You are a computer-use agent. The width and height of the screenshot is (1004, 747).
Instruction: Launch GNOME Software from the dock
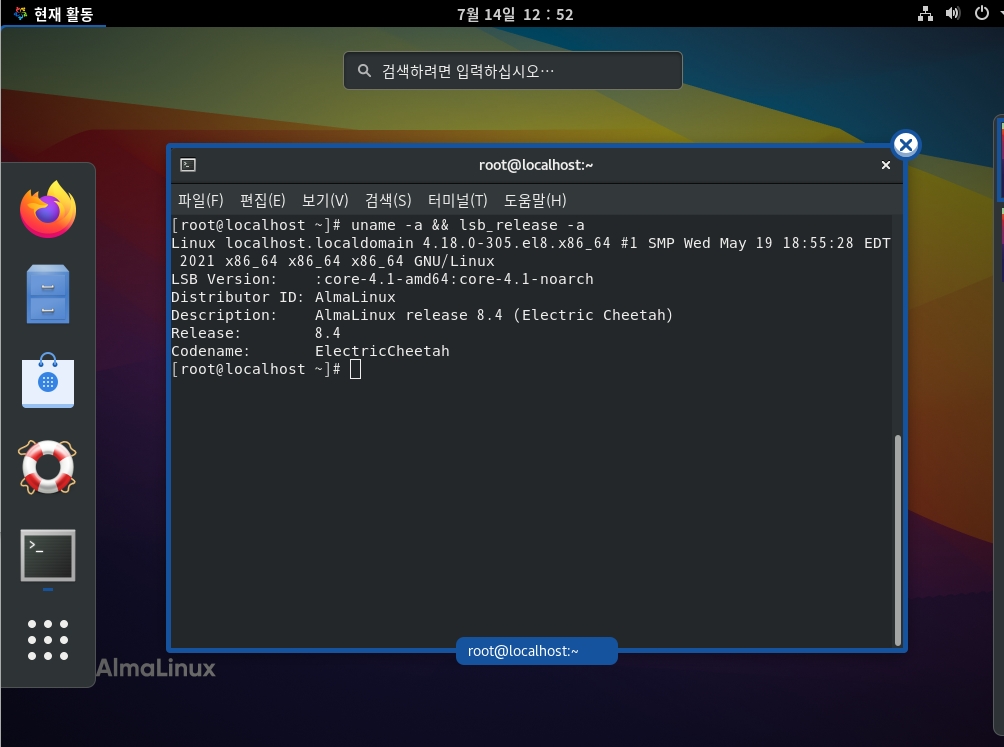click(48, 382)
